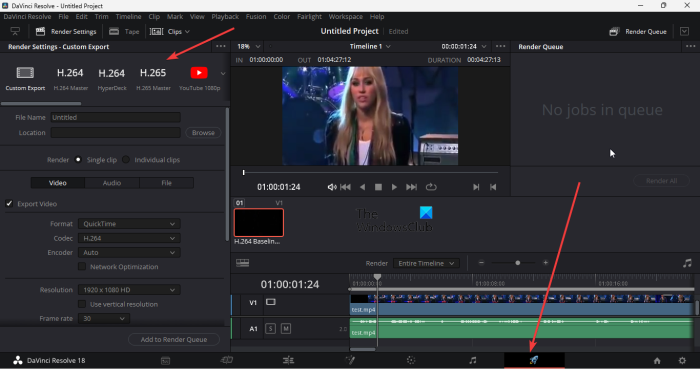Jump to last frame in viewer
Screen dimensions: 700x369
pos(411,187)
